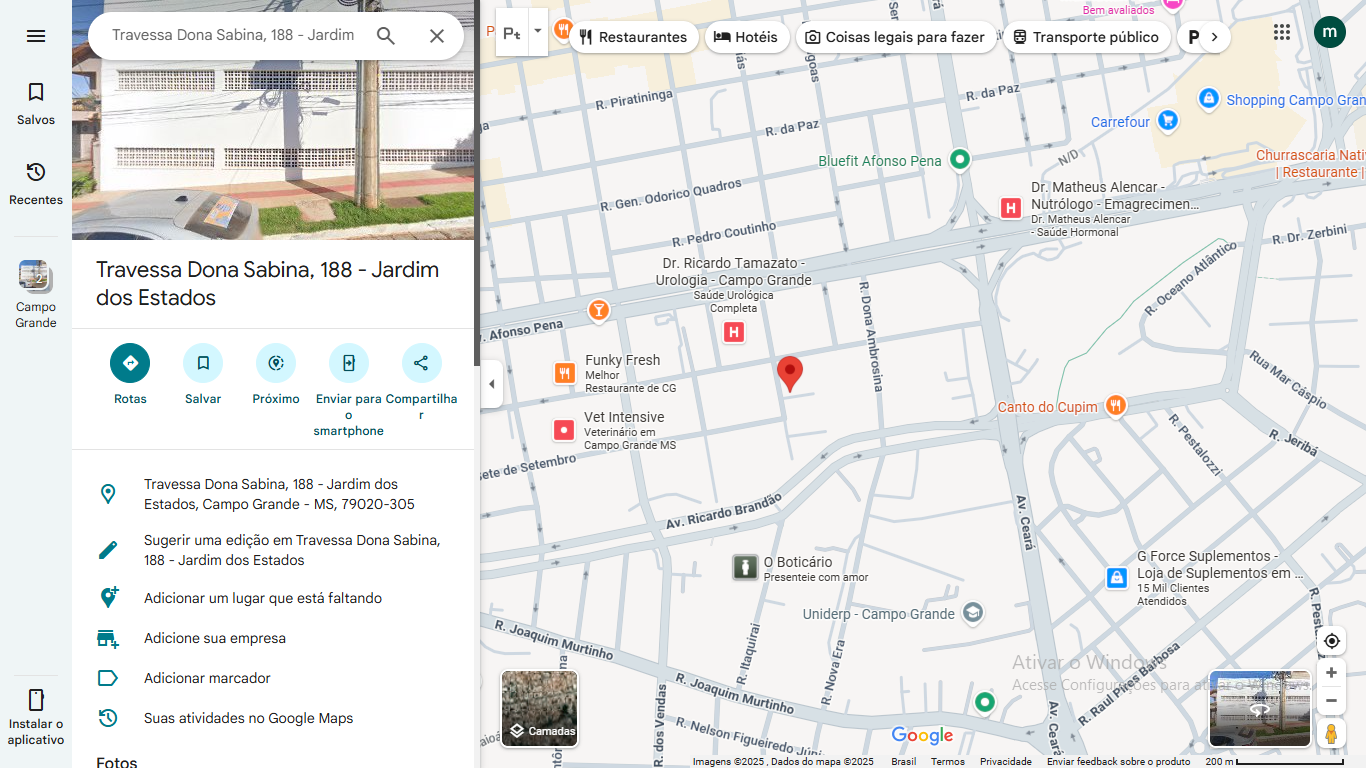Click the my location target button
1366x768 pixels.
pyautogui.click(x=1331, y=641)
